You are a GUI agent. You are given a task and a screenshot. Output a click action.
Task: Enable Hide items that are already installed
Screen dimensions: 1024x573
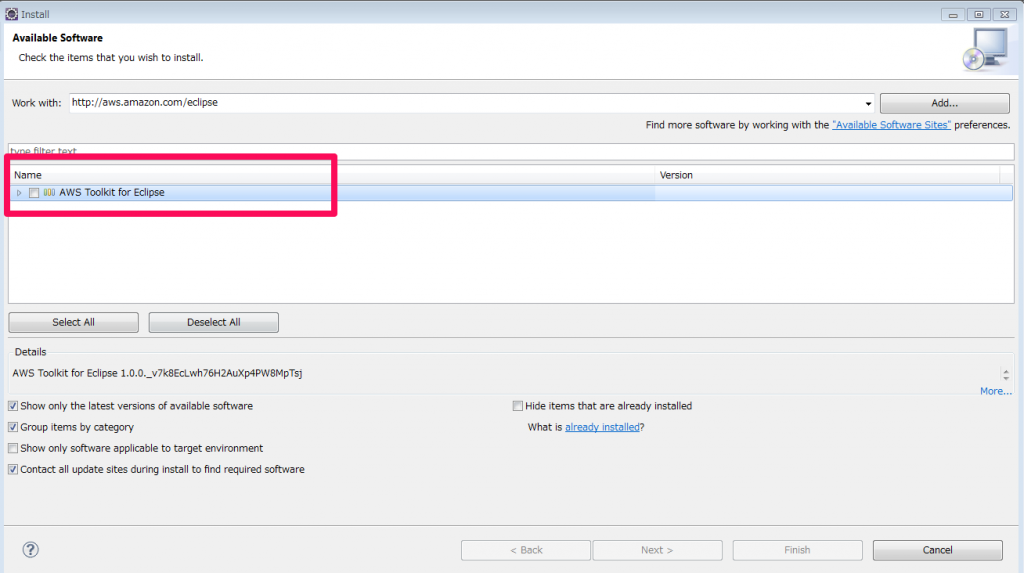coord(517,406)
